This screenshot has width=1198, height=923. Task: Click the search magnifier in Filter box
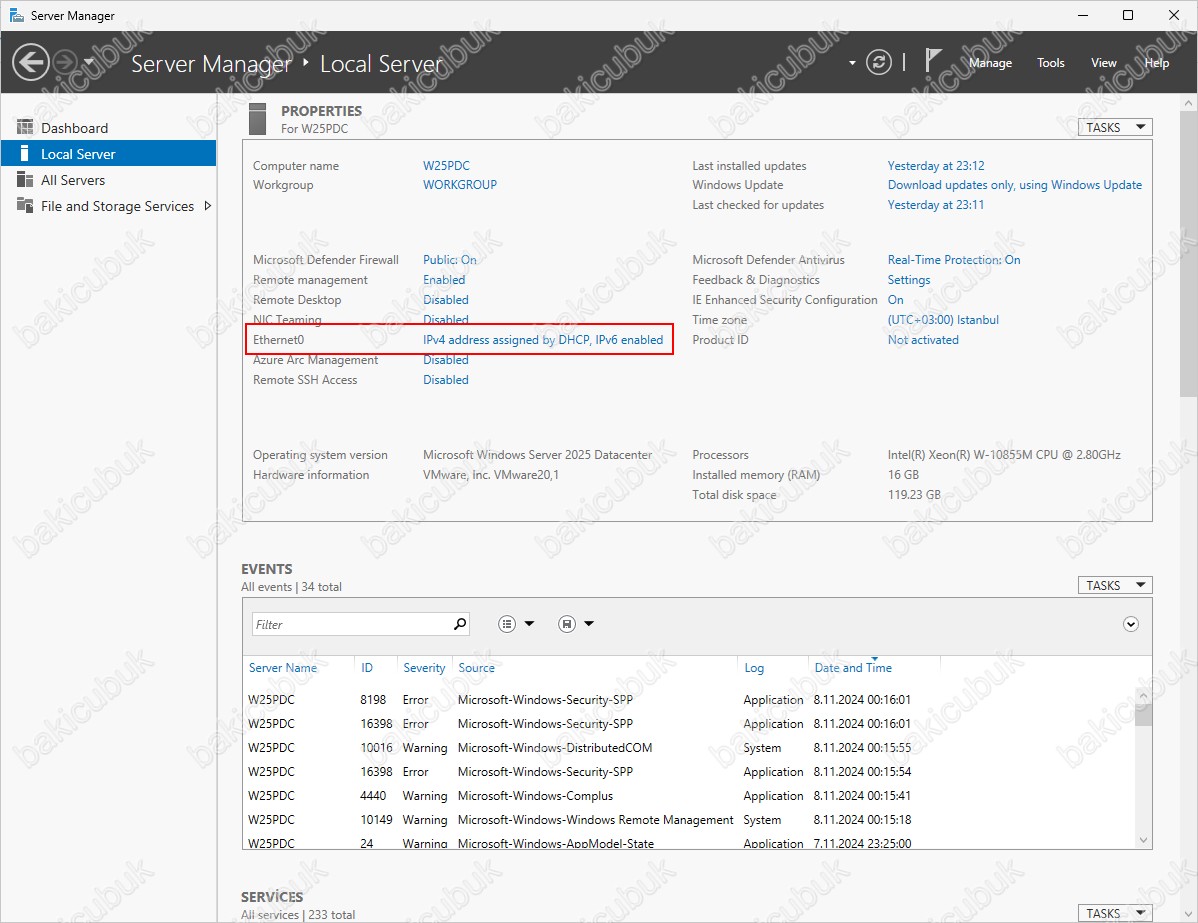coord(460,624)
